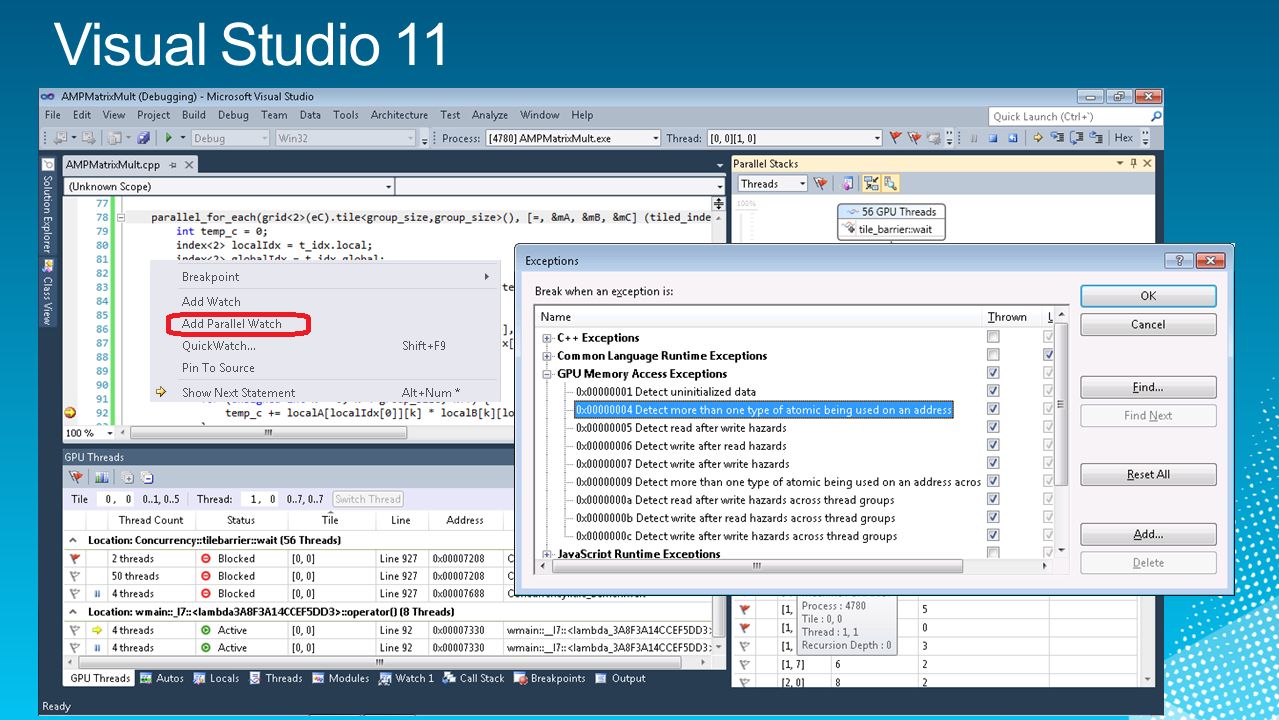Click the breakpoint marker at line 92

tap(70, 411)
